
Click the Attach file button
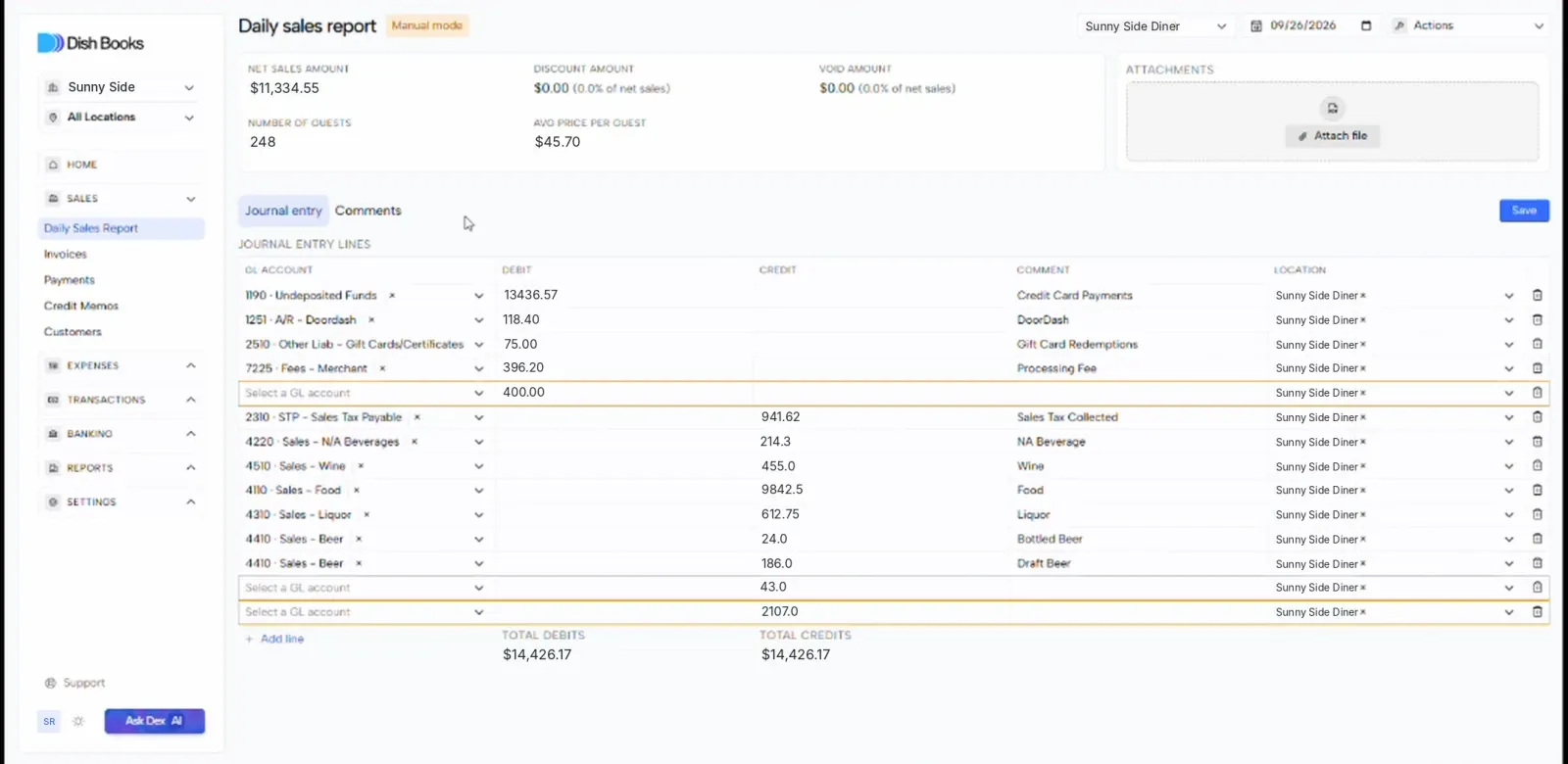point(1332,136)
